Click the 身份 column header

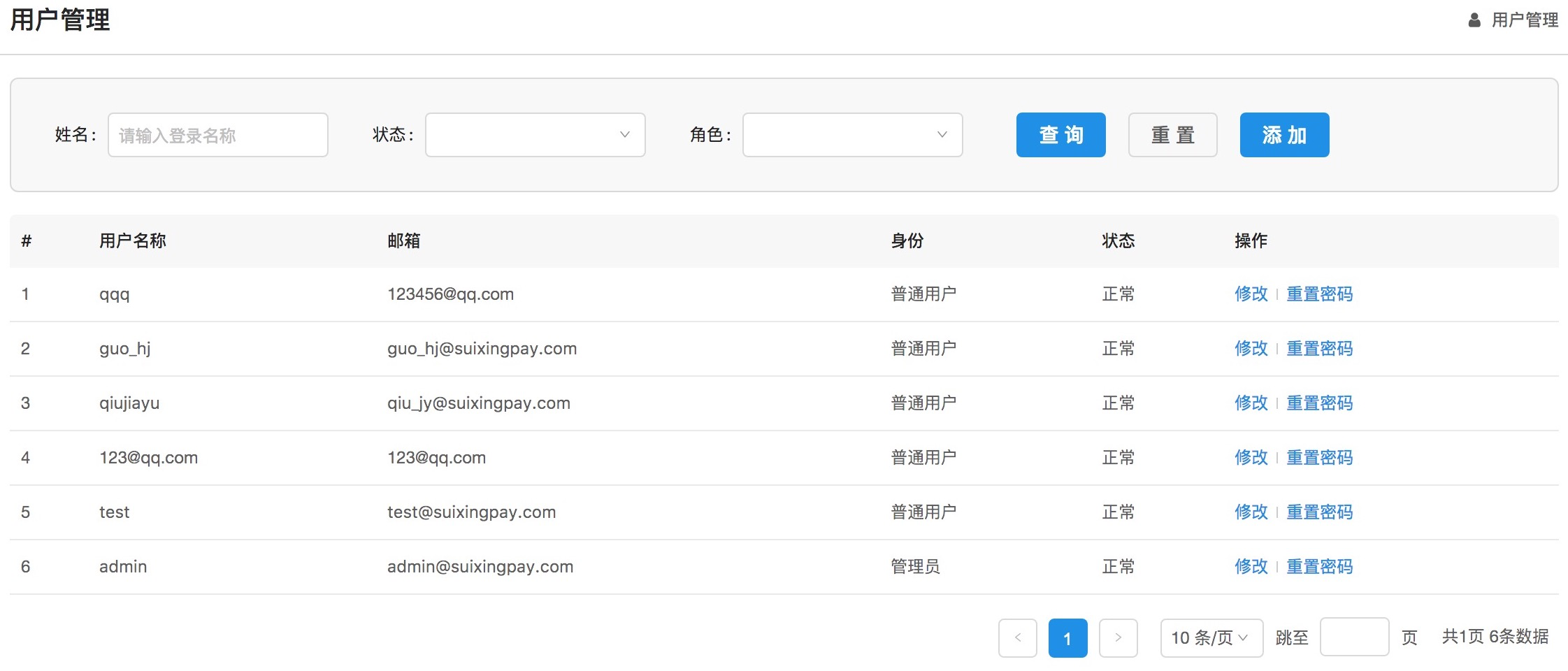coord(907,241)
